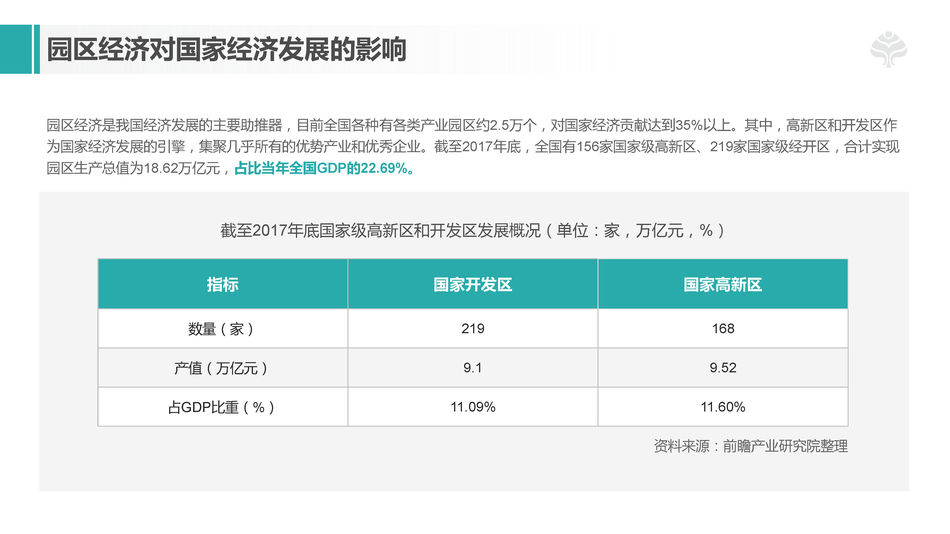This screenshot has width=950, height=534.
Task: Click the 占GDP比重（%） row label
Action: point(222,407)
